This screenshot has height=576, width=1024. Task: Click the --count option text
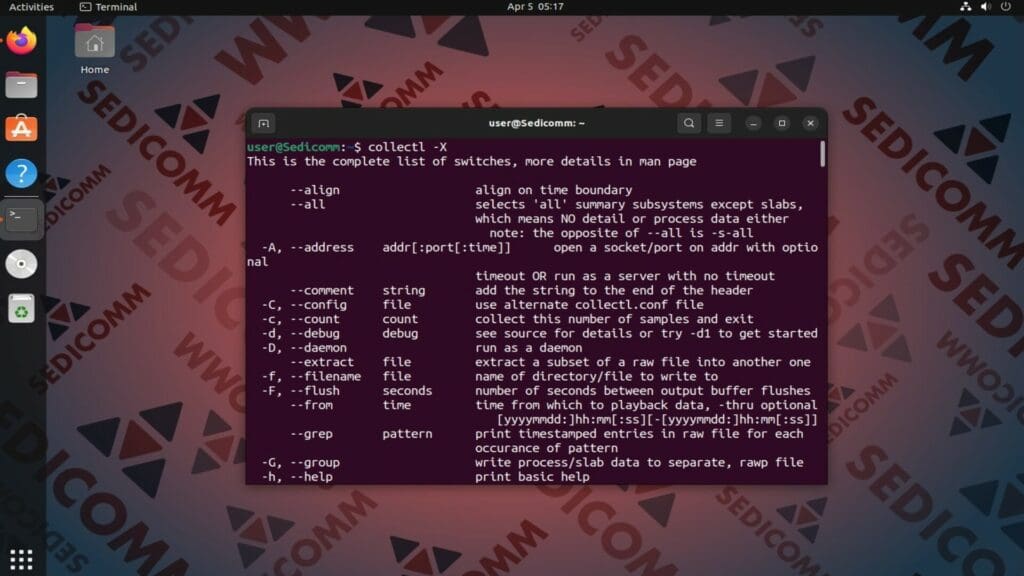[x=315, y=319]
